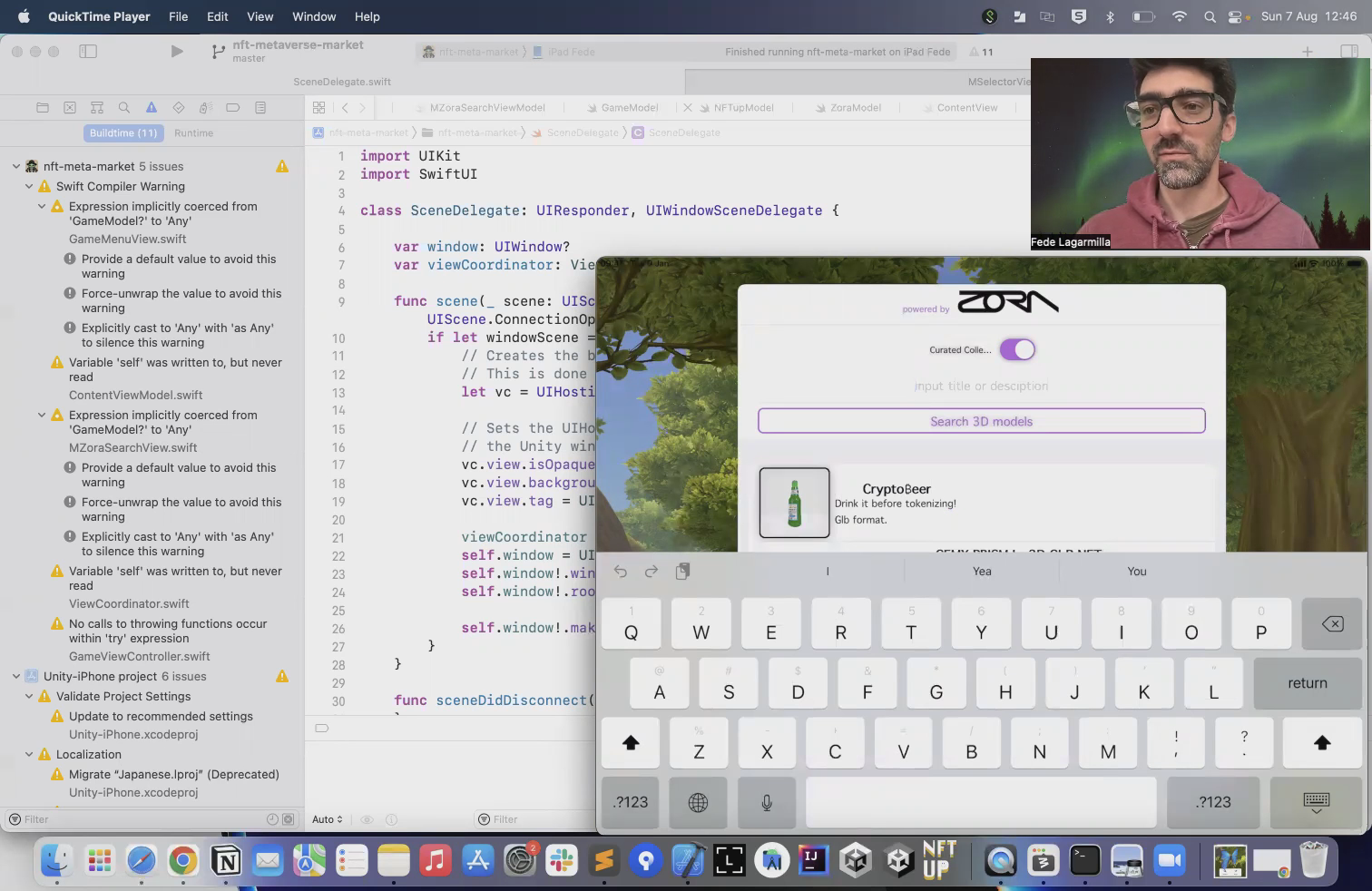Toggle the Curated Collection switch
Screen dimensions: 1372x891
pos(1017,349)
